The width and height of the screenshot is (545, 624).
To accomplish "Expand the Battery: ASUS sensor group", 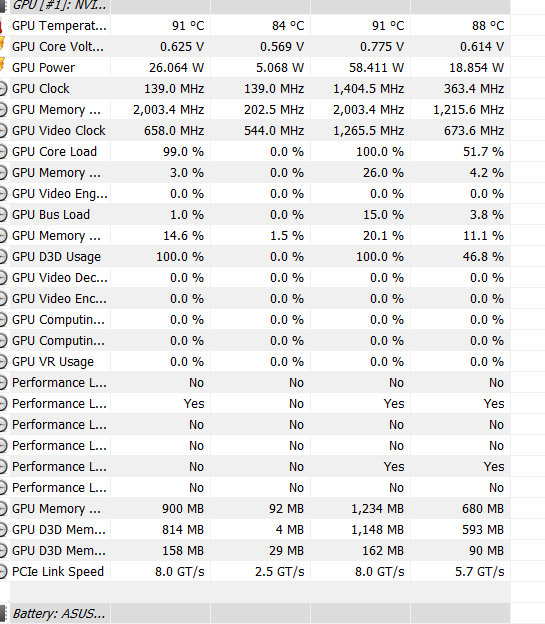I will coord(4,613).
